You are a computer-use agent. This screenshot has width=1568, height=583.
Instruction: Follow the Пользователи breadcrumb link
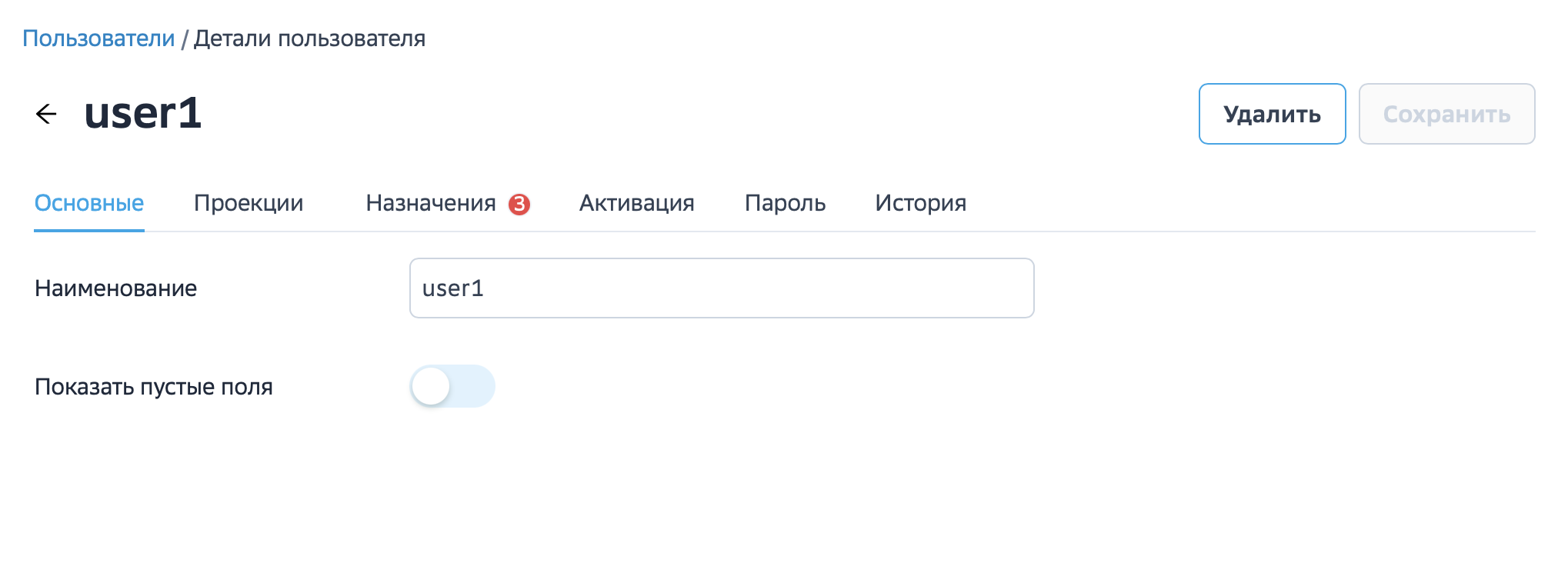(98, 38)
